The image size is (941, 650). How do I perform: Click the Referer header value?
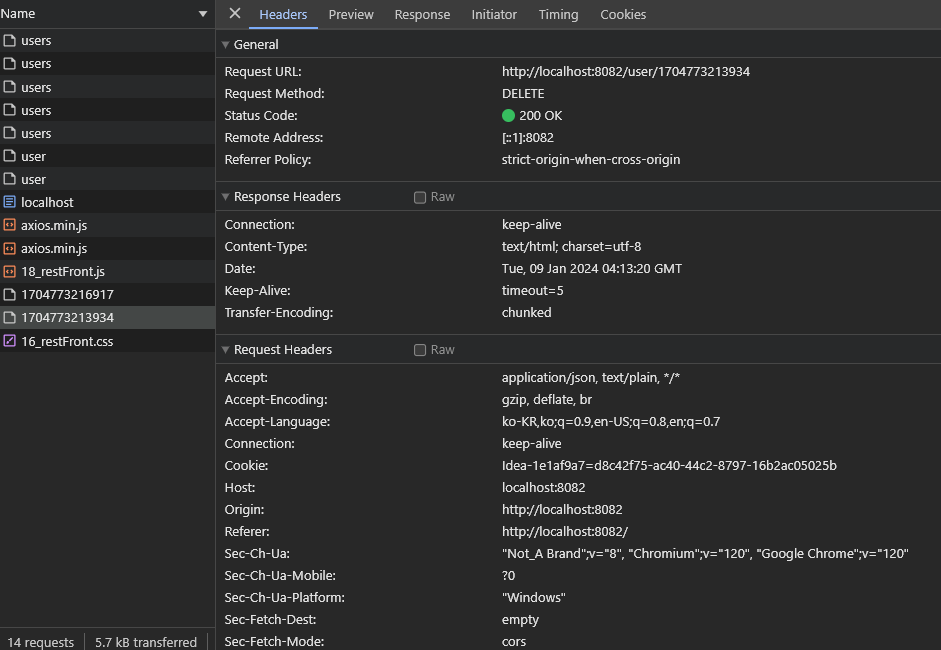point(565,532)
